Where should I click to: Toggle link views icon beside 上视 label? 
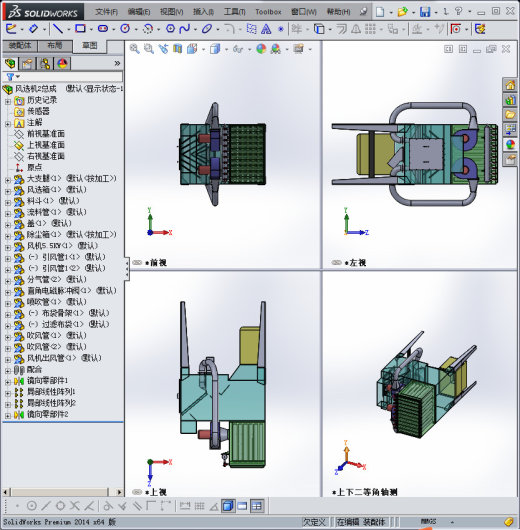tap(137, 492)
